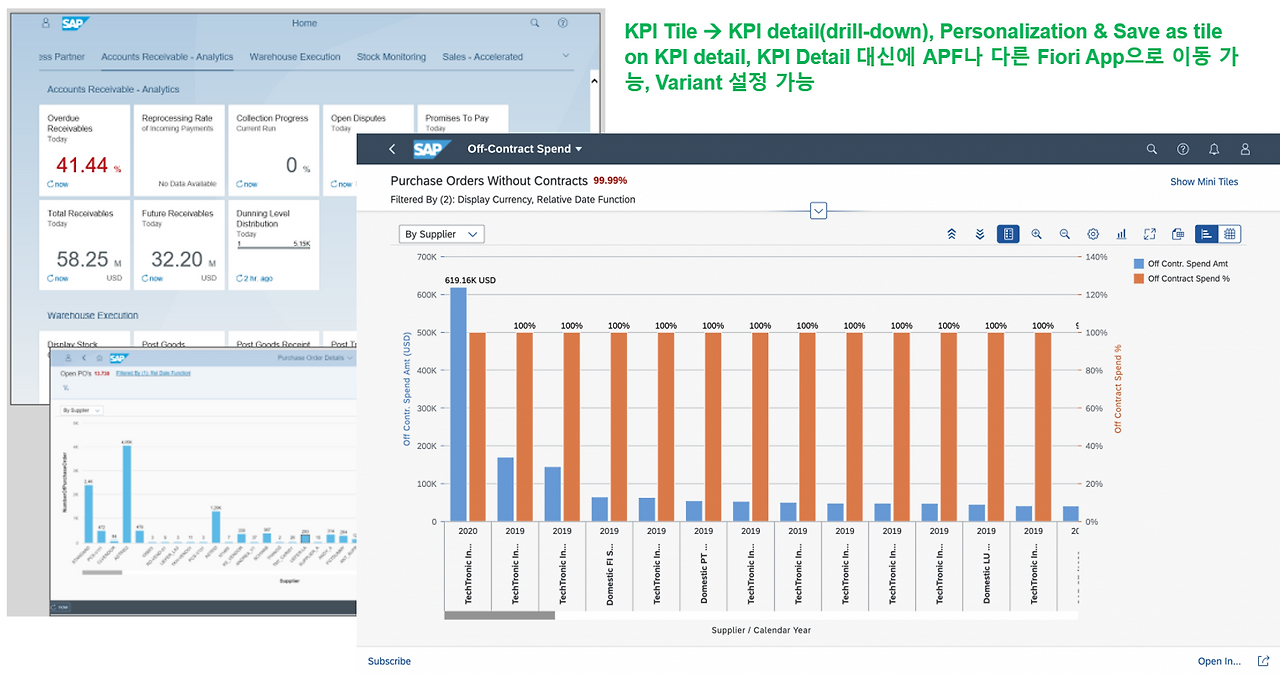
Task: Open the By Supplier dimension dropdown
Action: click(441, 233)
